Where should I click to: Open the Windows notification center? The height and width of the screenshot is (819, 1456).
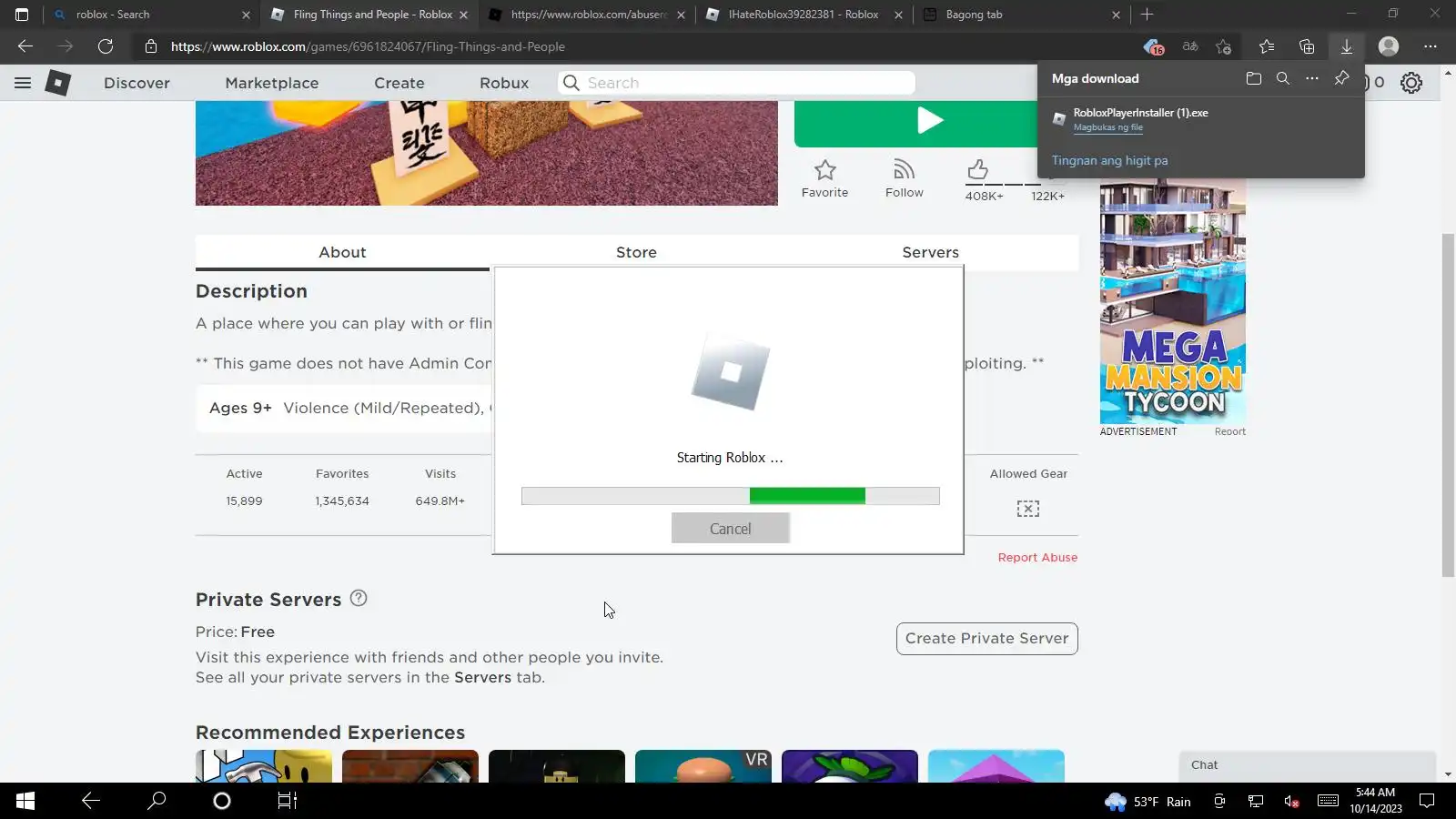pos(1427,801)
